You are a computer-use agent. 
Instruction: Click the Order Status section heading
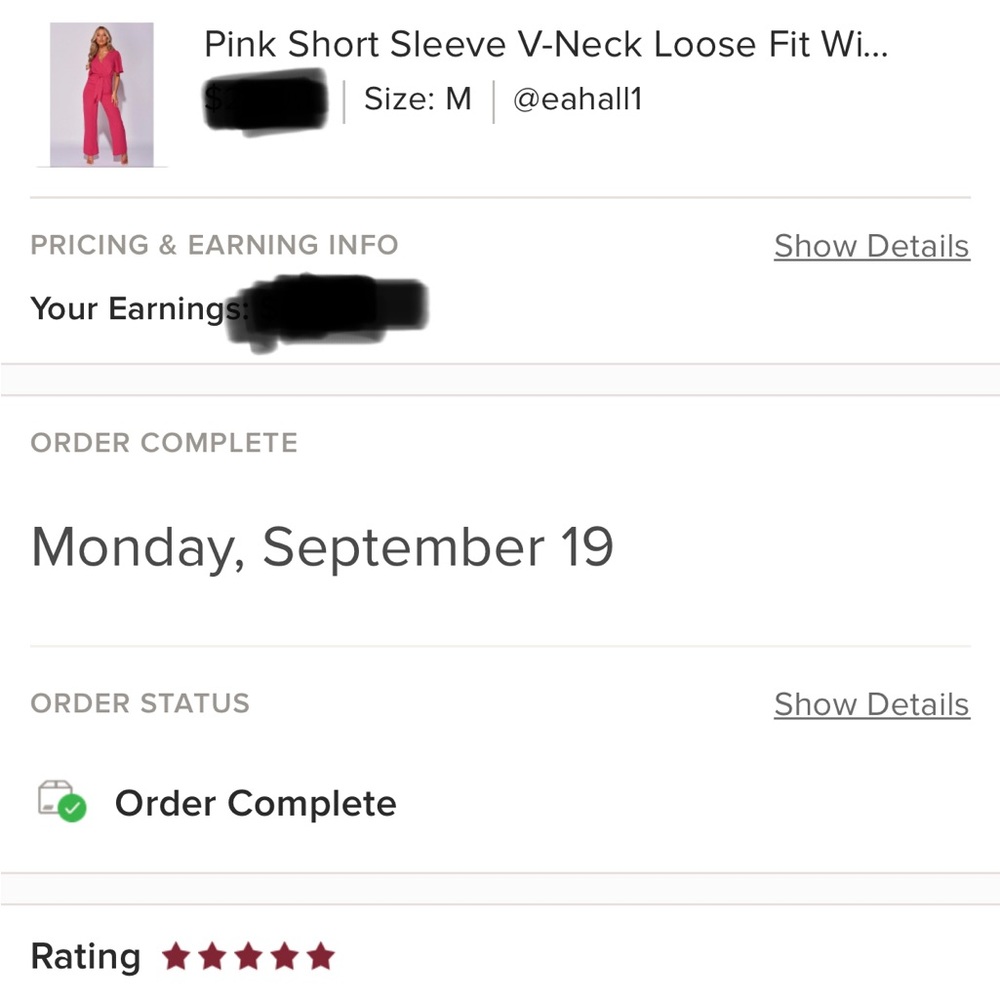pyautogui.click(x=140, y=703)
